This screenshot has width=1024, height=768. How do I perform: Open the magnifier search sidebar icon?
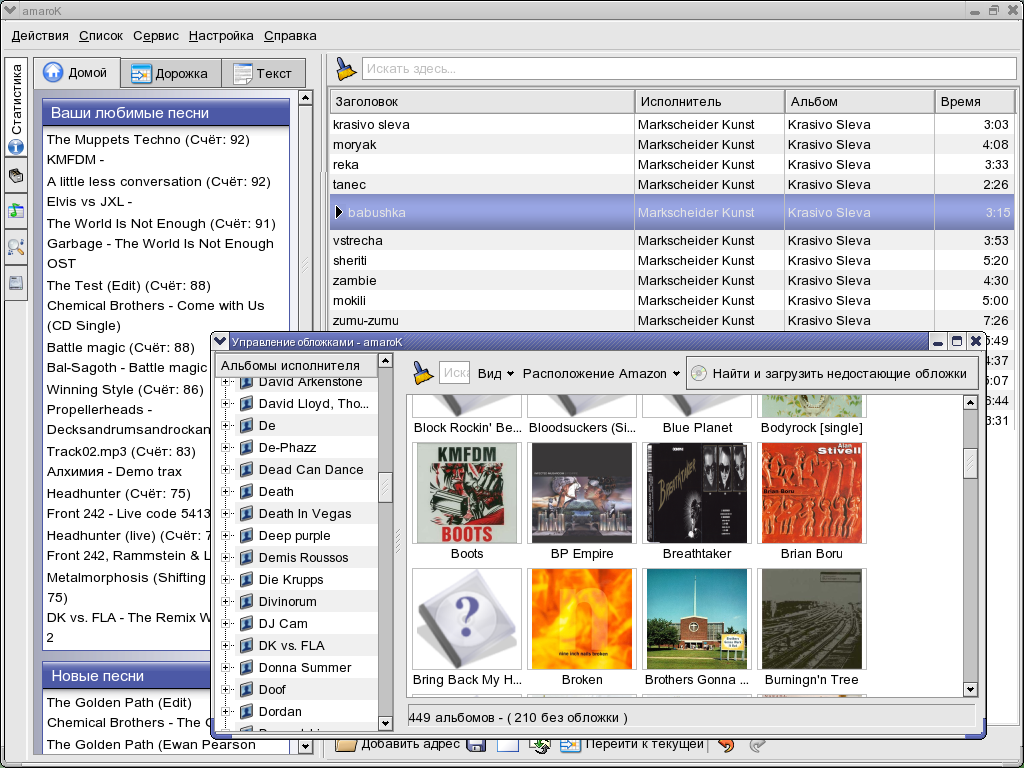coord(16,247)
